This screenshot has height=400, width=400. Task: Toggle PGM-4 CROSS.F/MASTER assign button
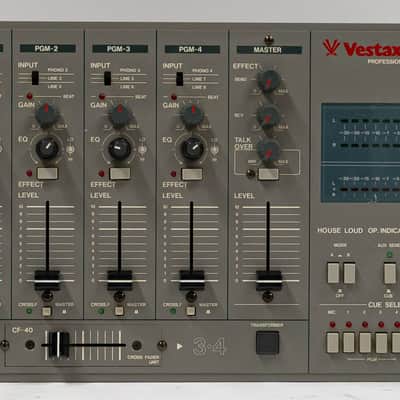point(191,311)
